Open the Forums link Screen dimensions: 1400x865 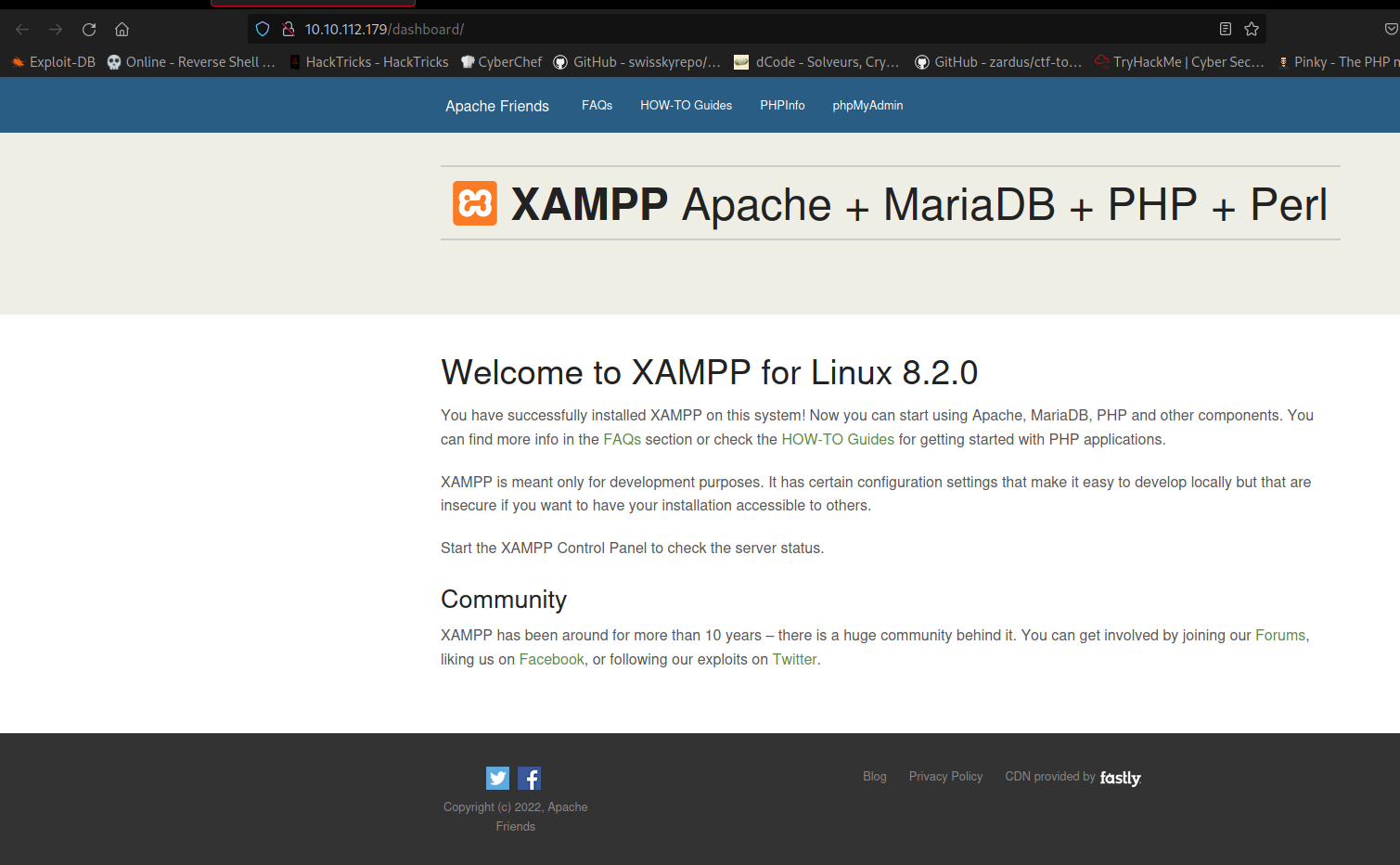(1280, 635)
